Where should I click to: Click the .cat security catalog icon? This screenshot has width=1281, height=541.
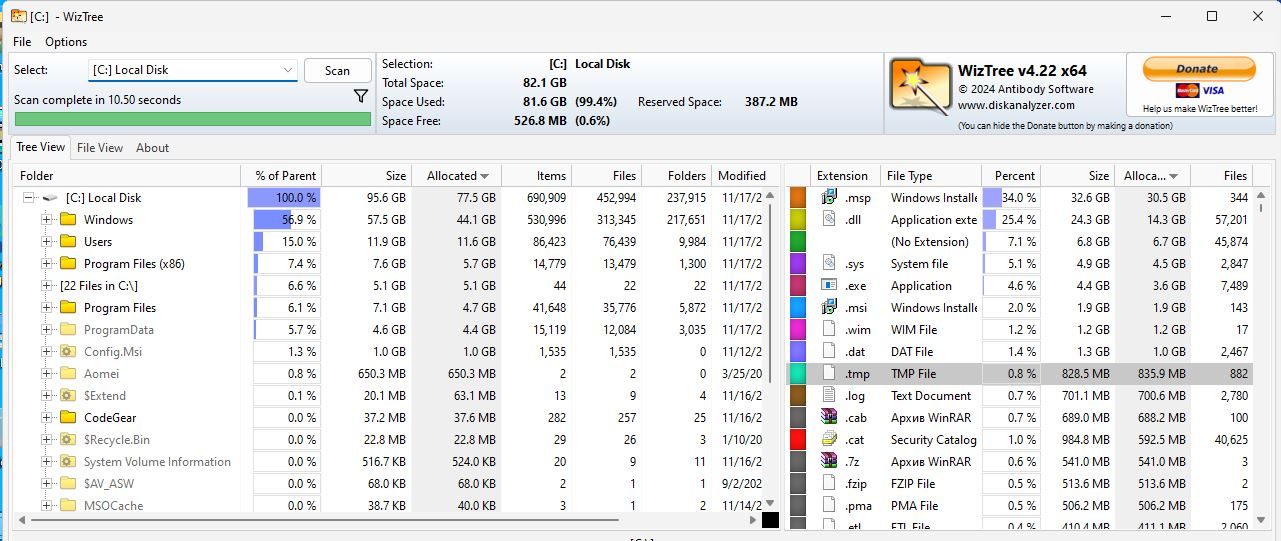coord(828,439)
